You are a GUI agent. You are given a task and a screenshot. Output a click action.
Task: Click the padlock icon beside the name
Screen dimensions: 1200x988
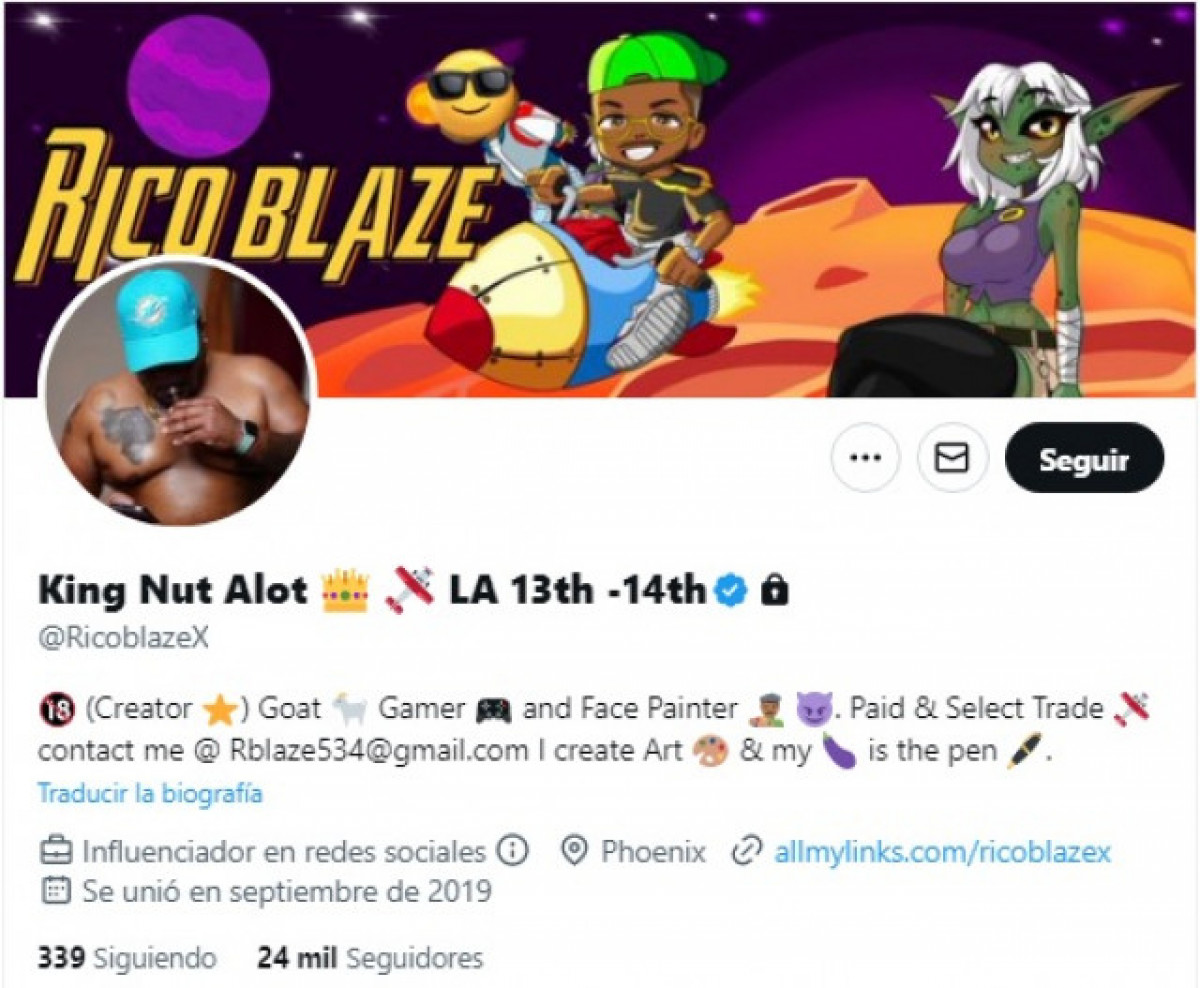[x=774, y=591]
